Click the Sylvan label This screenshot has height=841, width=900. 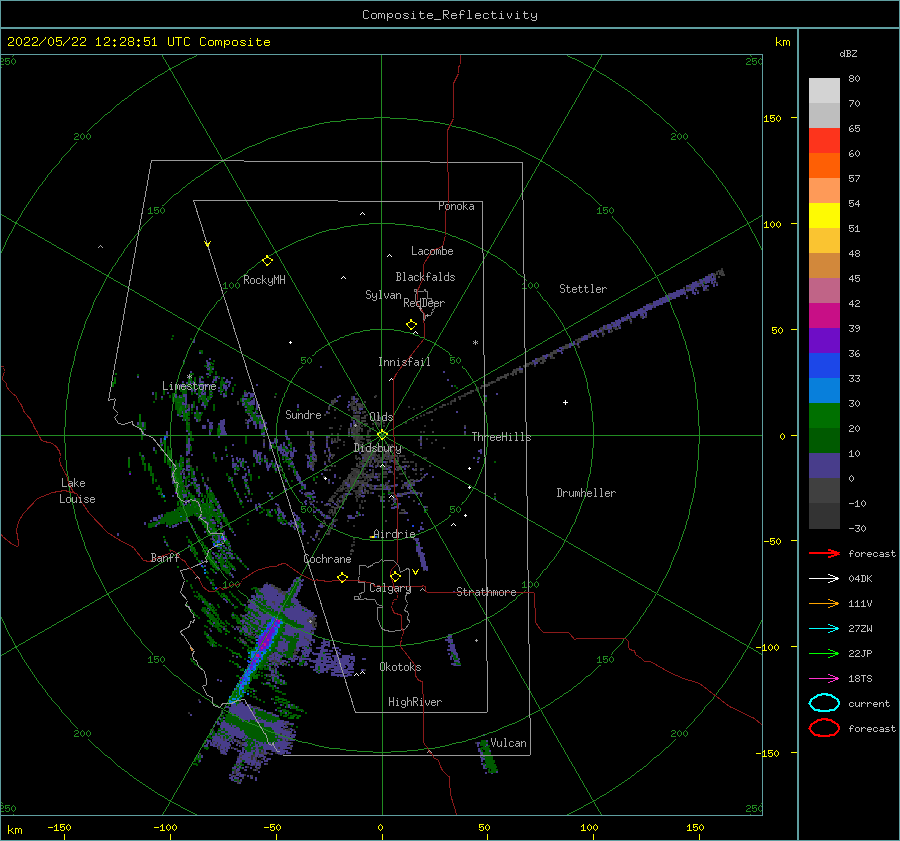tap(383, 295)
